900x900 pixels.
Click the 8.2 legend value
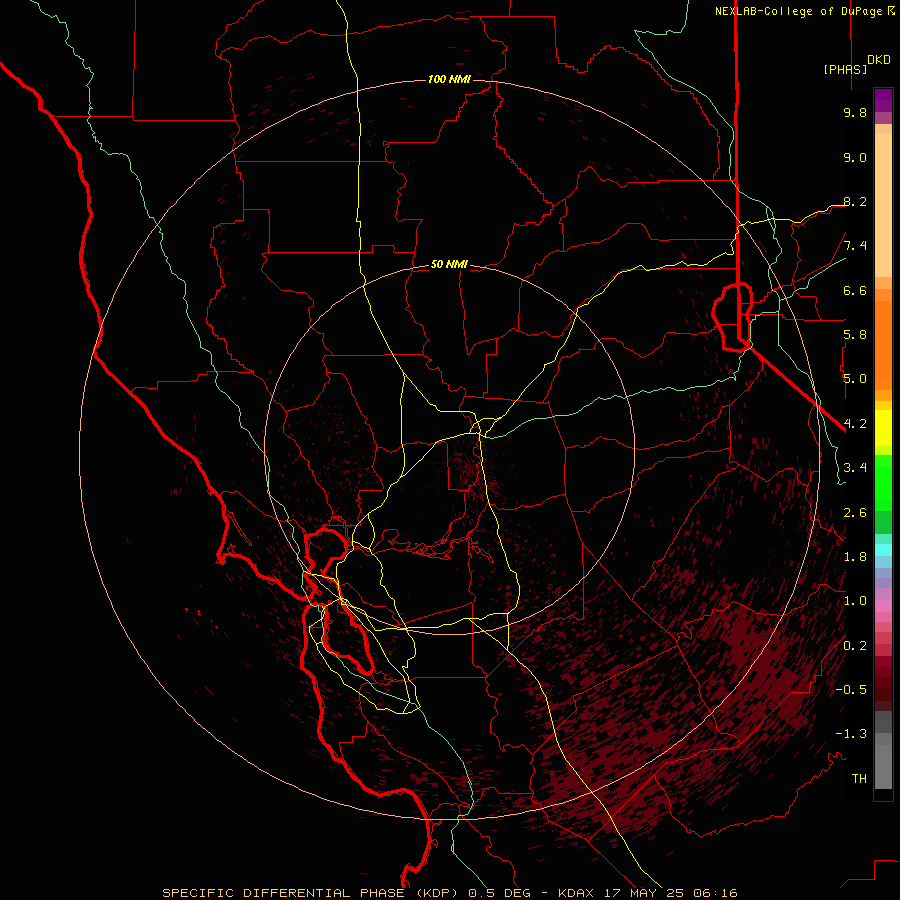855,201
